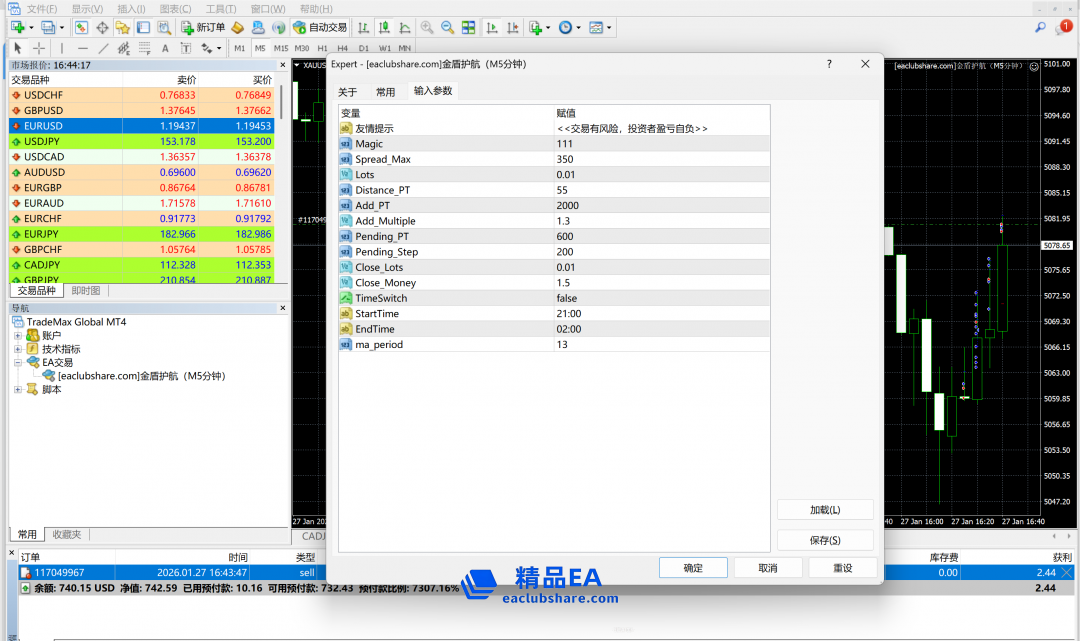Click the zoom out magnifier icon

click(x=447, y=28)
